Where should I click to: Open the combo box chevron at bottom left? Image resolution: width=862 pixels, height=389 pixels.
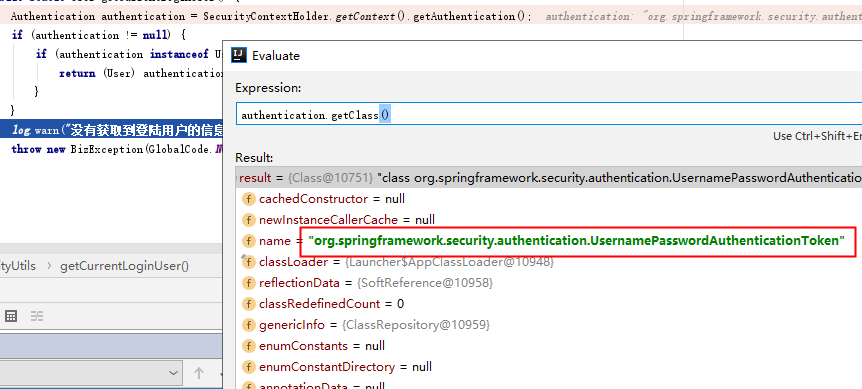[x=174, y=373]
